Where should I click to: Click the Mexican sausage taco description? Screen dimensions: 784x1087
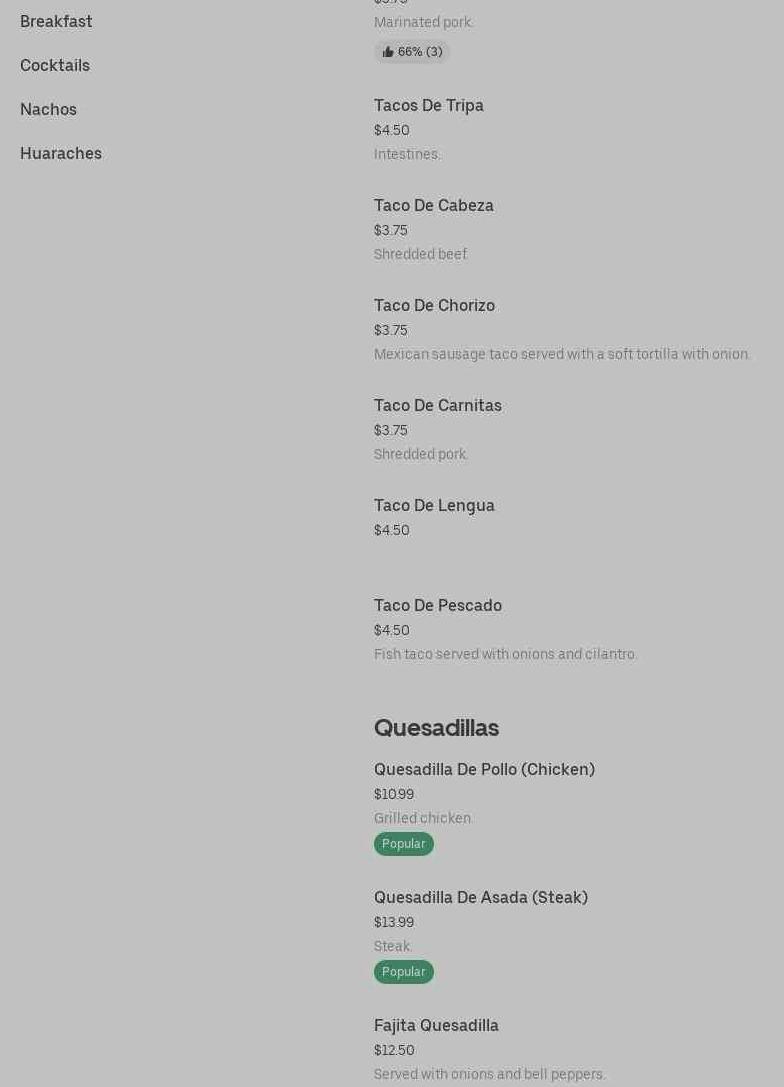[562, 354]
